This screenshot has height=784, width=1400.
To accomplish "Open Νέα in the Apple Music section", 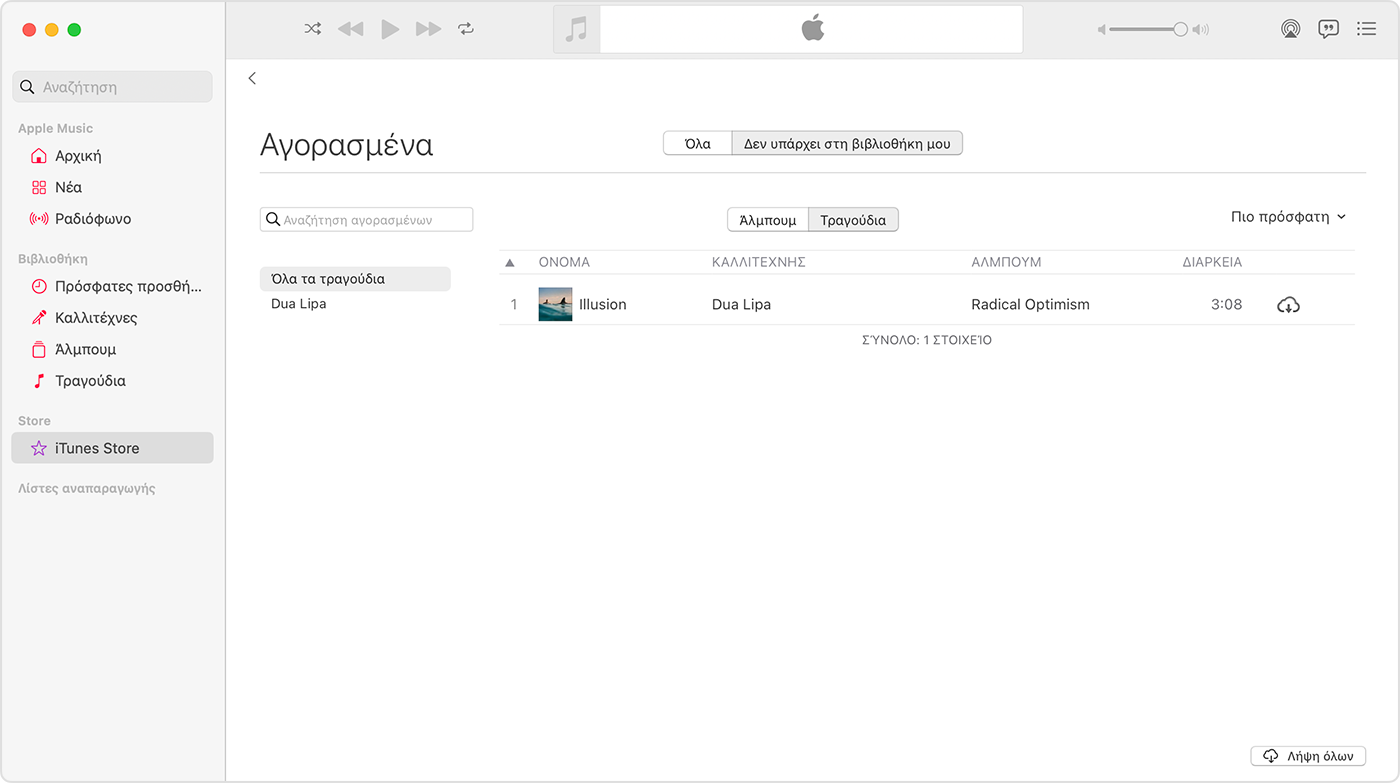I will 62,187.
